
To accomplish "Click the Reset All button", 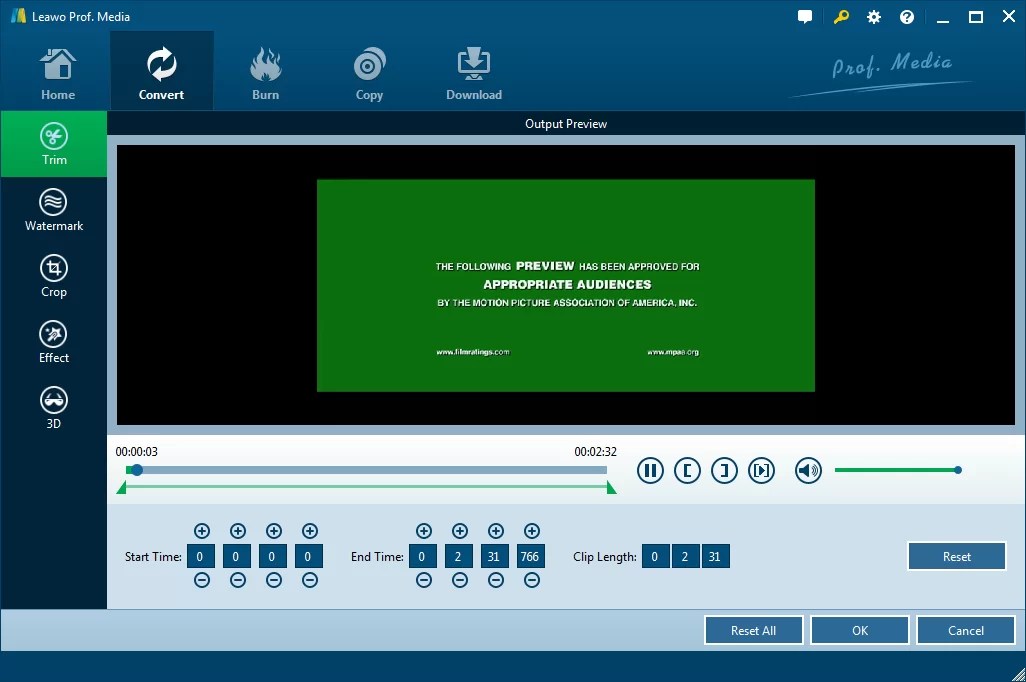I will [x=753, y=630].
